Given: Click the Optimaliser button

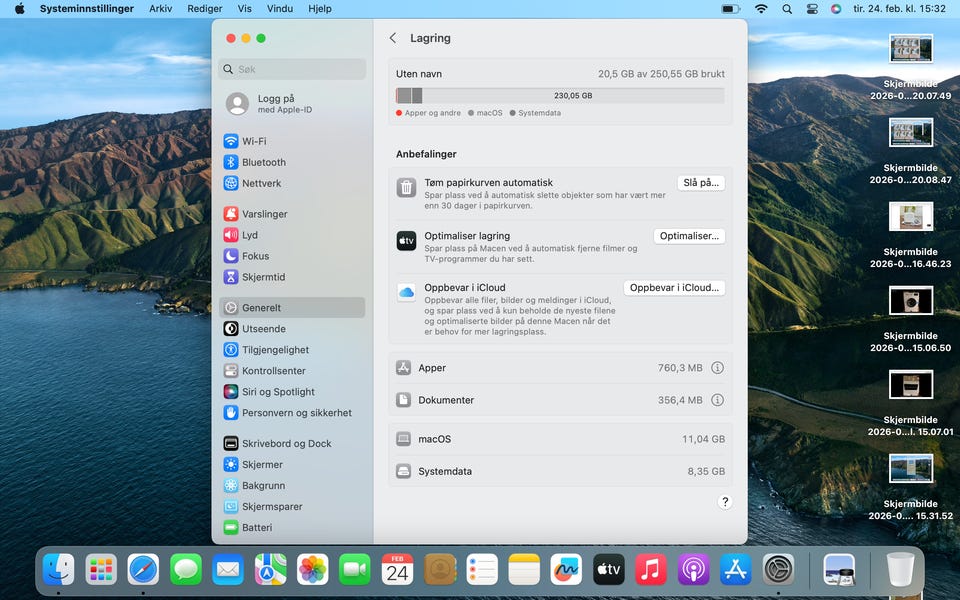Looking at the screenshot, I should click(689, 236).
